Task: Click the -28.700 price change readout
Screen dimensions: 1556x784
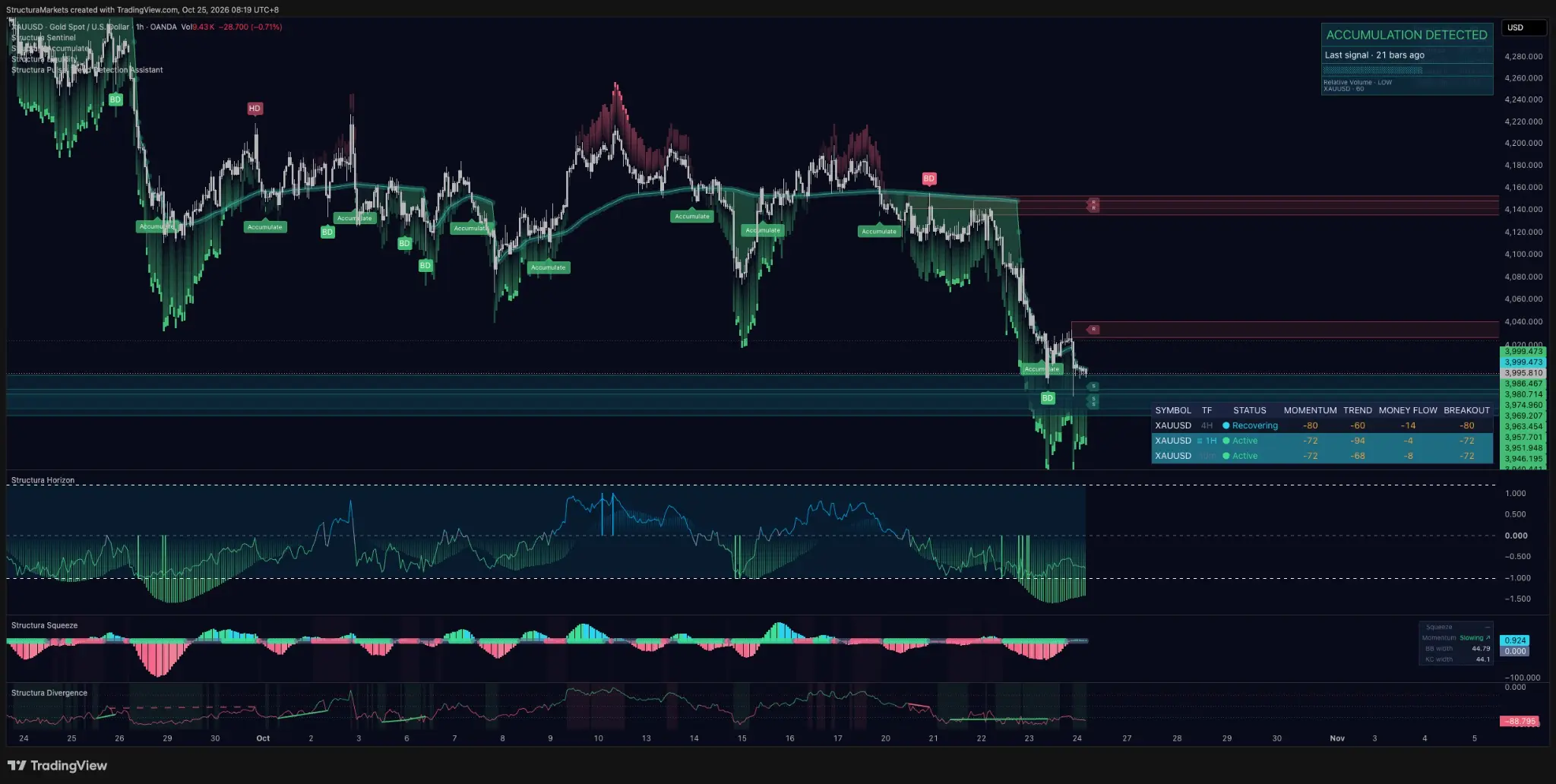Action: pos(233,27)
